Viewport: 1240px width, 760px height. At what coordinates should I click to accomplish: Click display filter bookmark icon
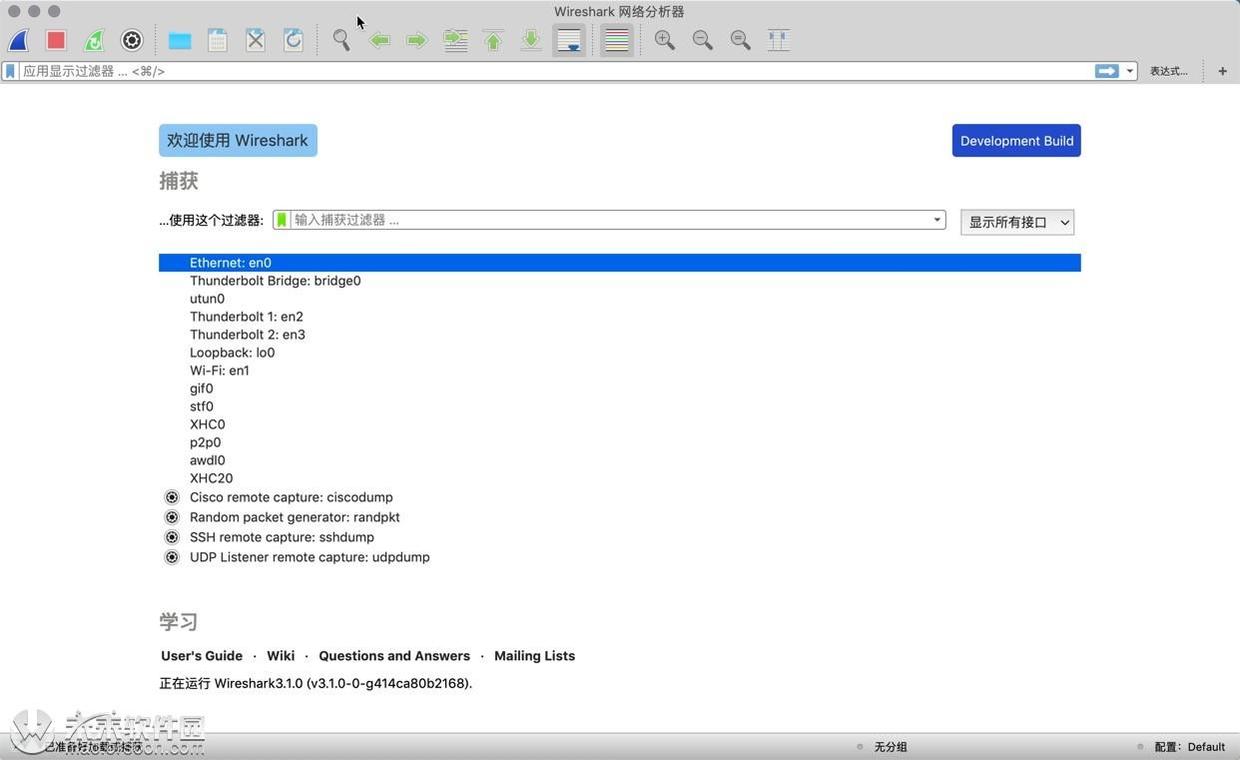coord(10,71)
